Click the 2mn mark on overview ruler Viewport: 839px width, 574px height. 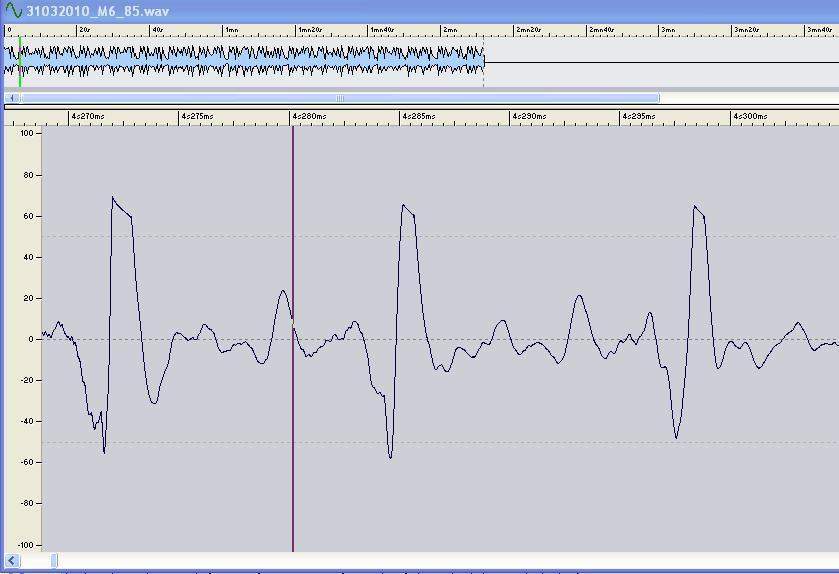coord(449,30)
